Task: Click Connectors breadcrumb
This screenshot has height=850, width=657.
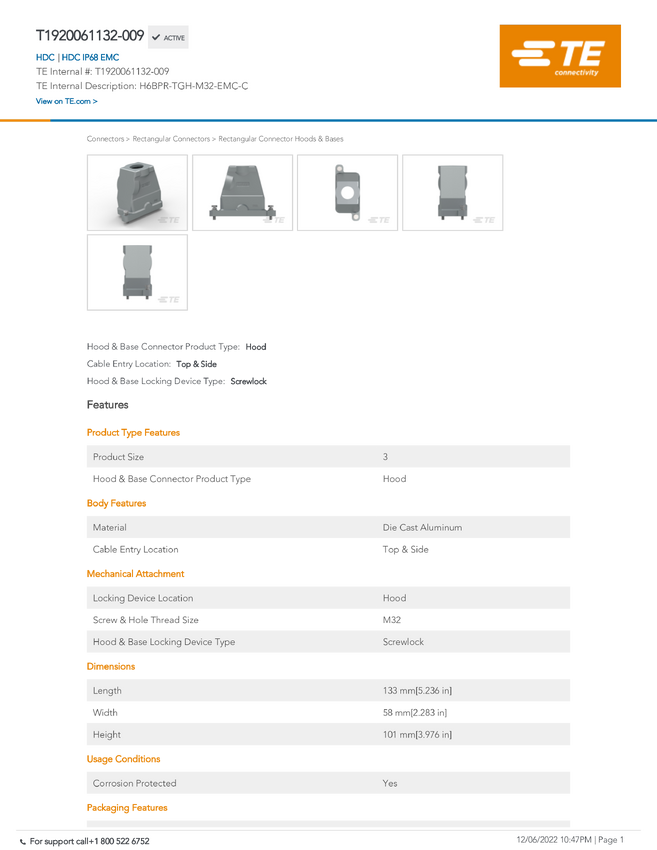Action: click(x=105, y=139)
